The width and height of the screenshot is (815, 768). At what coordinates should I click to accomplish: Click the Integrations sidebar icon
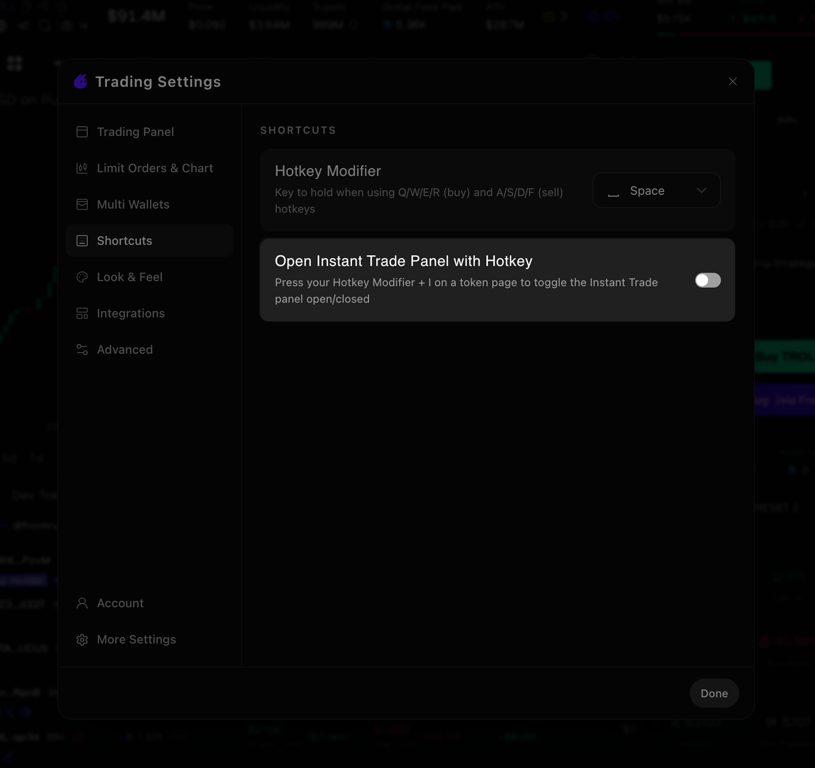[82, 313]
